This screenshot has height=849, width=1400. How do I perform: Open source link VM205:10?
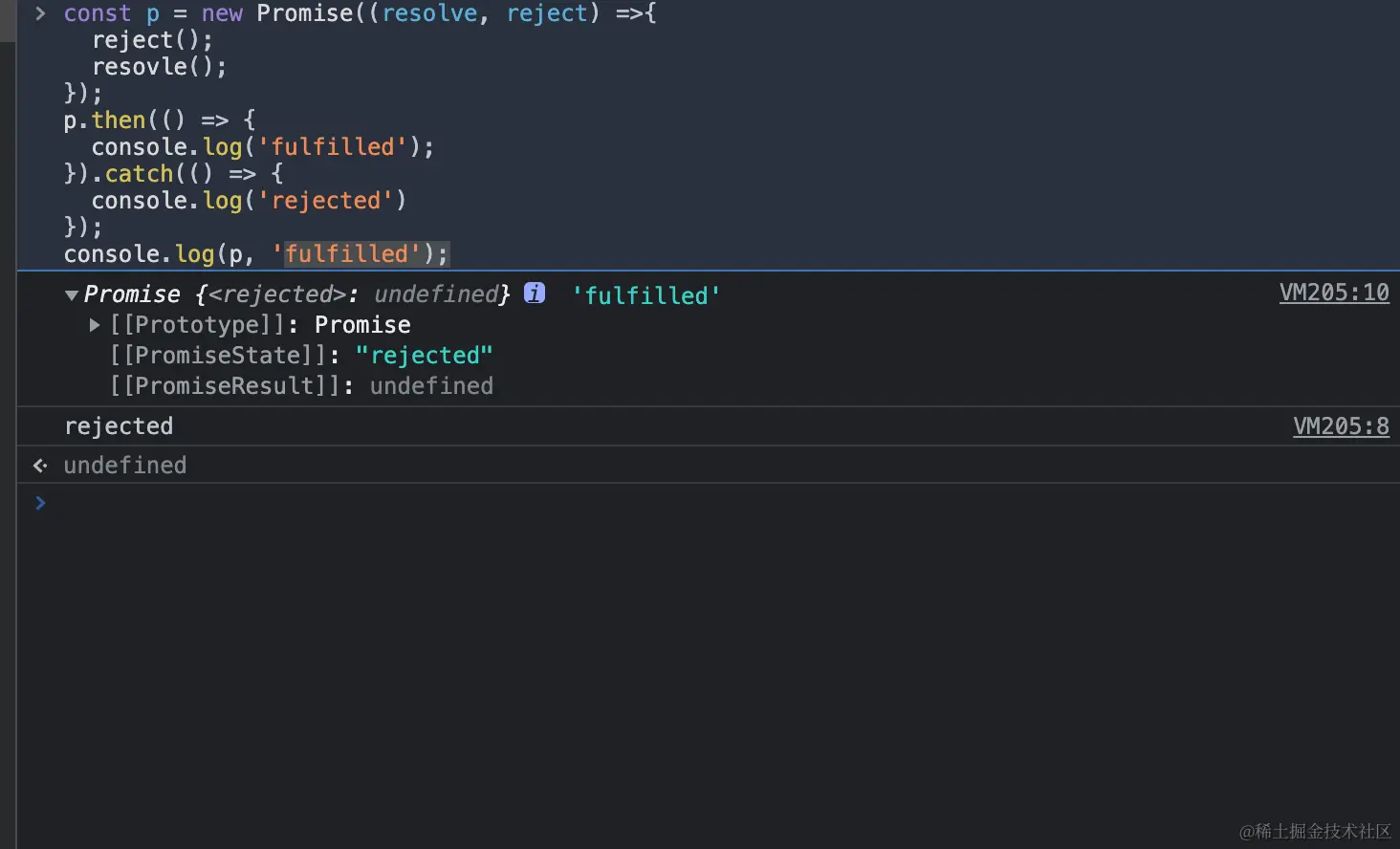tap(1334, 293)
